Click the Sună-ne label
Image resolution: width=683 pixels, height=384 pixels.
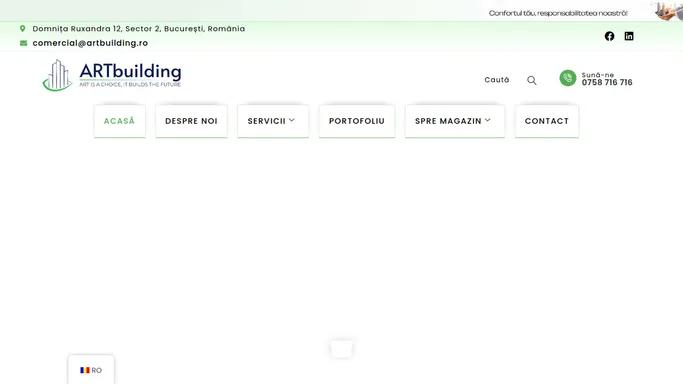(598, 75)
